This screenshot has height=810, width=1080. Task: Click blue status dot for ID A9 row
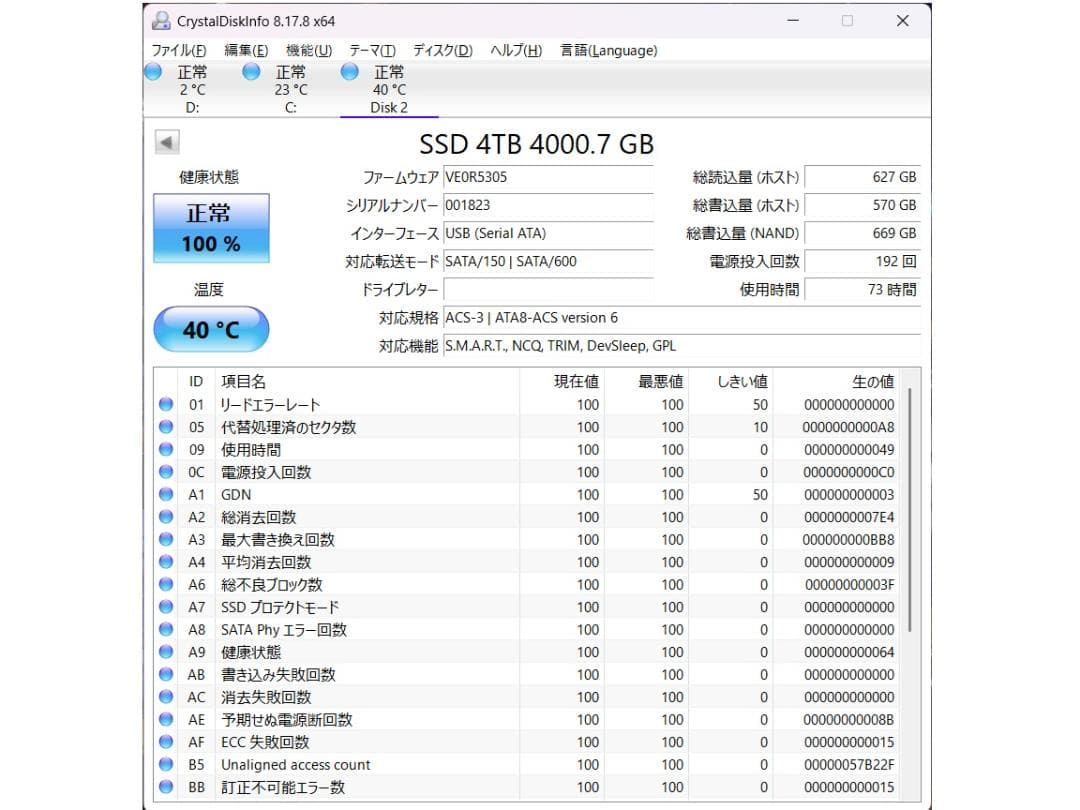click(x=166, y=652)
